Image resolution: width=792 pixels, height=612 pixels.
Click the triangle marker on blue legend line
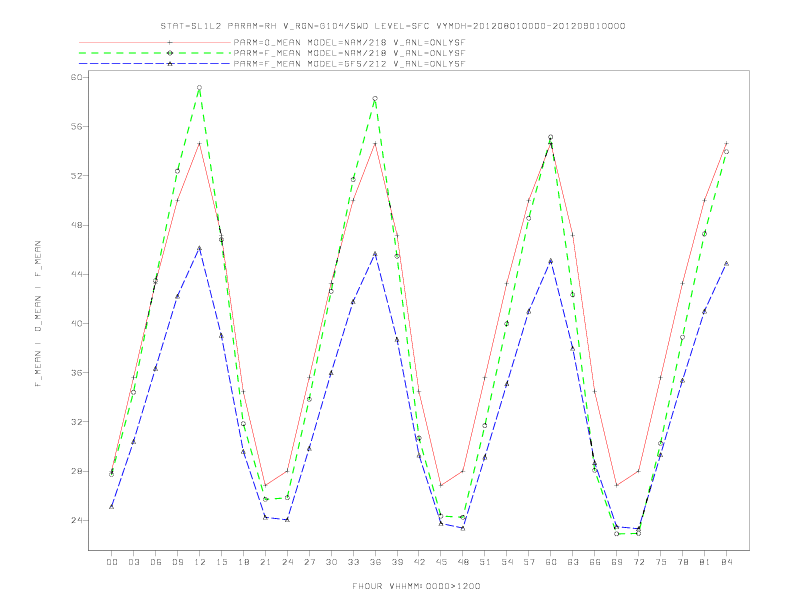170,64
